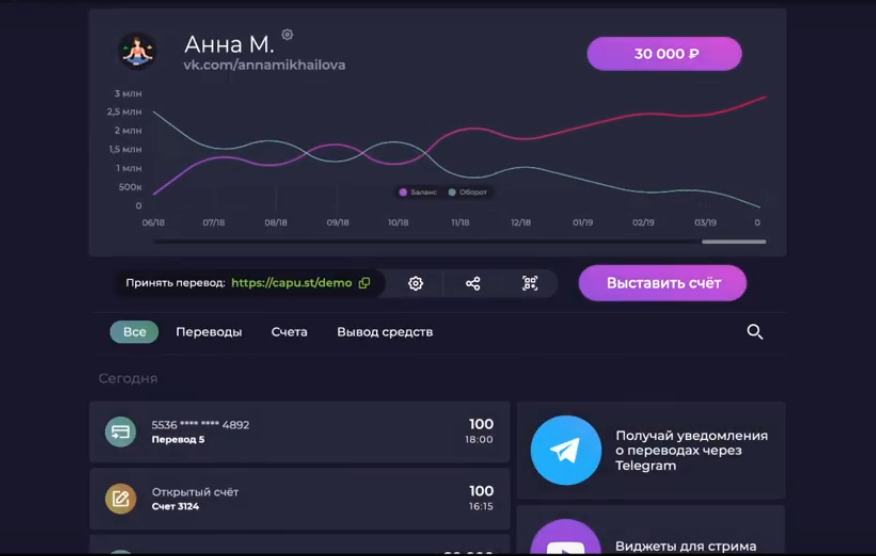Open vk.com/annamikhailova profile link

(x=264, y=65)
